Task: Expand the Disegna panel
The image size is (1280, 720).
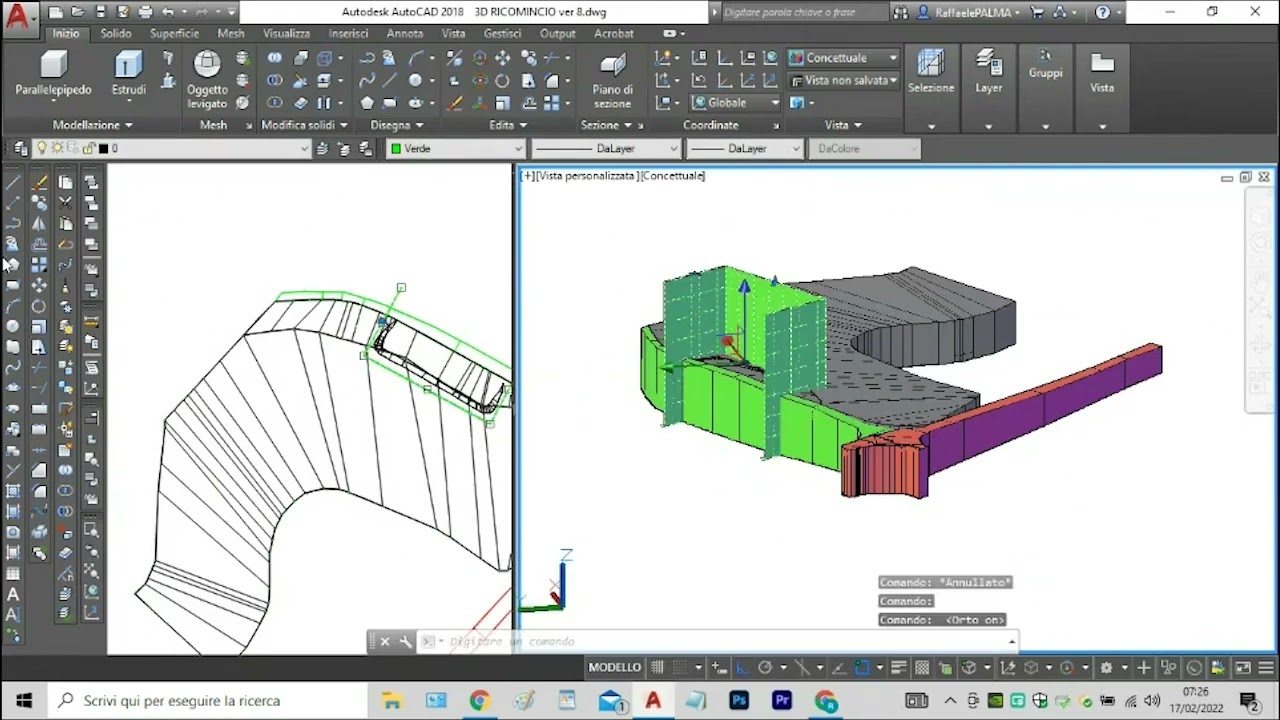Action: click(x=396, y=125)
